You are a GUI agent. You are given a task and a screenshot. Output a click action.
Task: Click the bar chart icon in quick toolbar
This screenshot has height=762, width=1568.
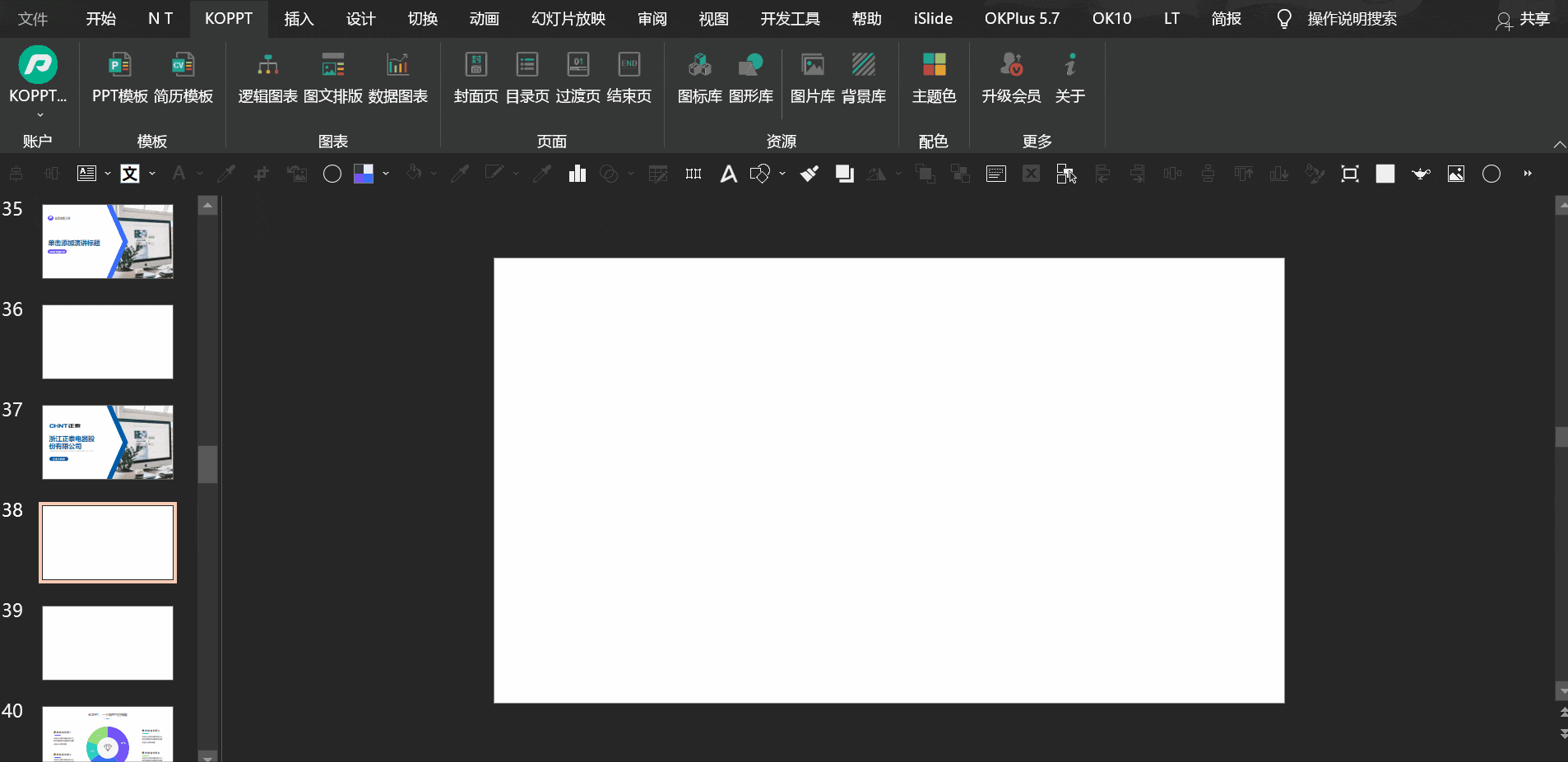pos(578,174)
